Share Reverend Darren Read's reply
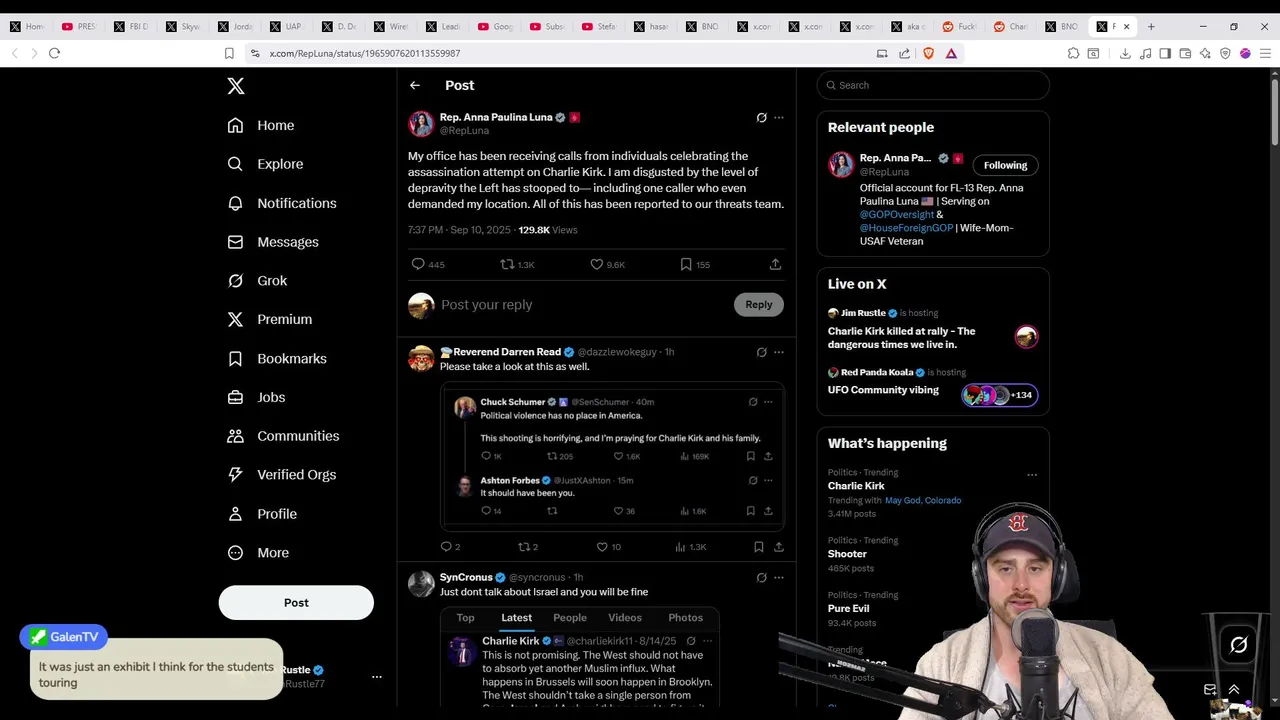1280x720 pixels. 779,547
